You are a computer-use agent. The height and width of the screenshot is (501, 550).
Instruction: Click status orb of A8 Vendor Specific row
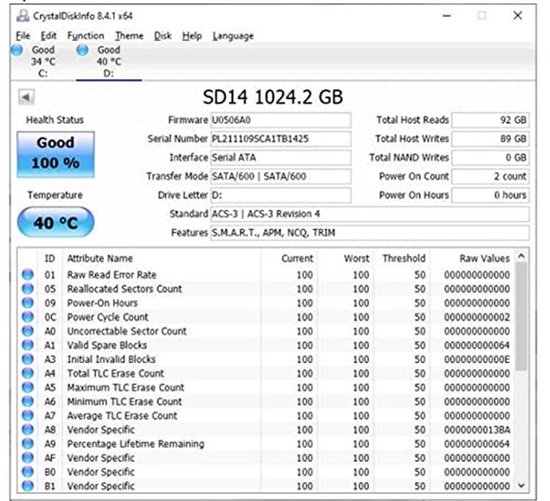coord(28,429)
